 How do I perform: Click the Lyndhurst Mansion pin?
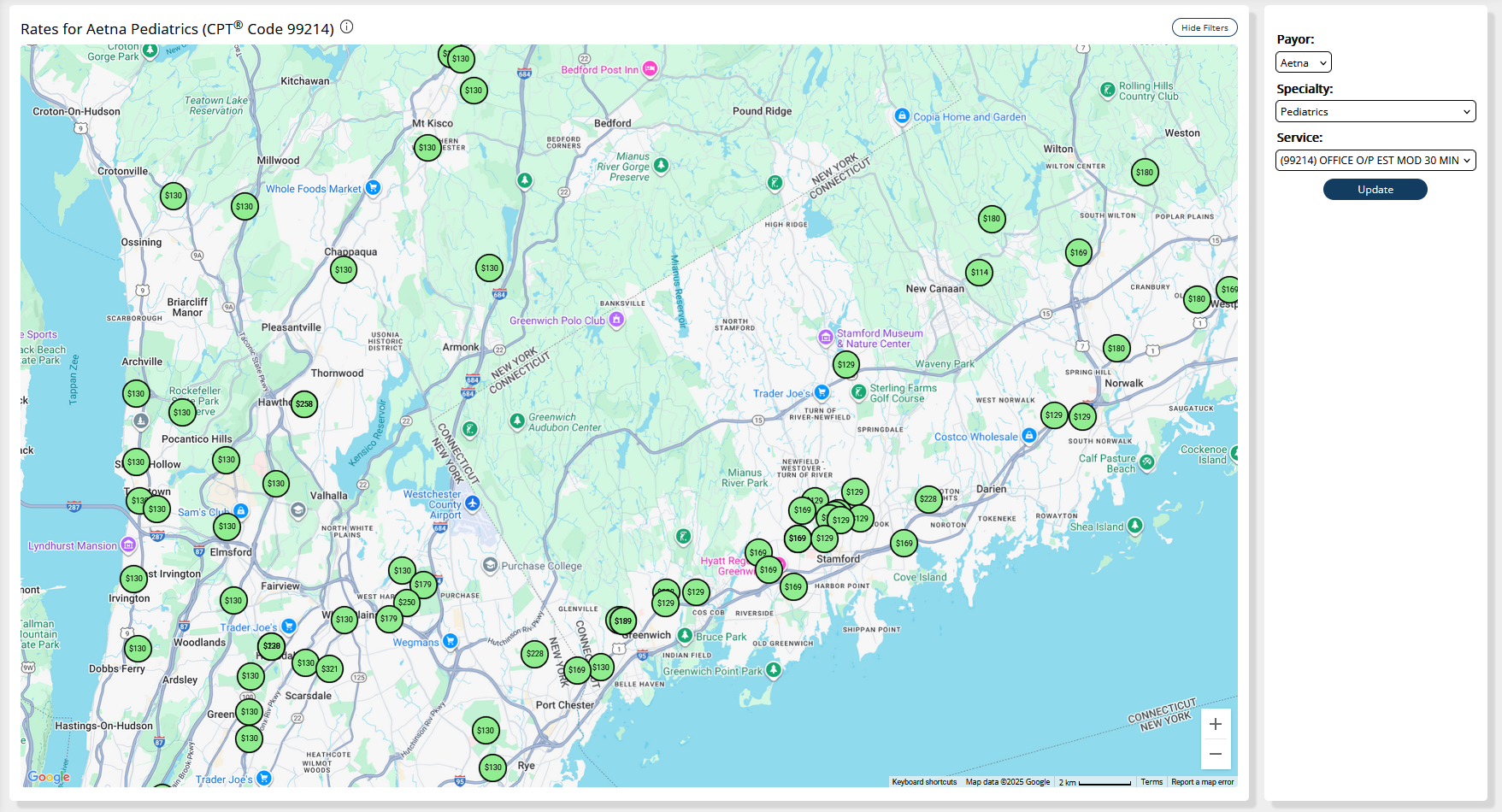(x=128, y=544)
